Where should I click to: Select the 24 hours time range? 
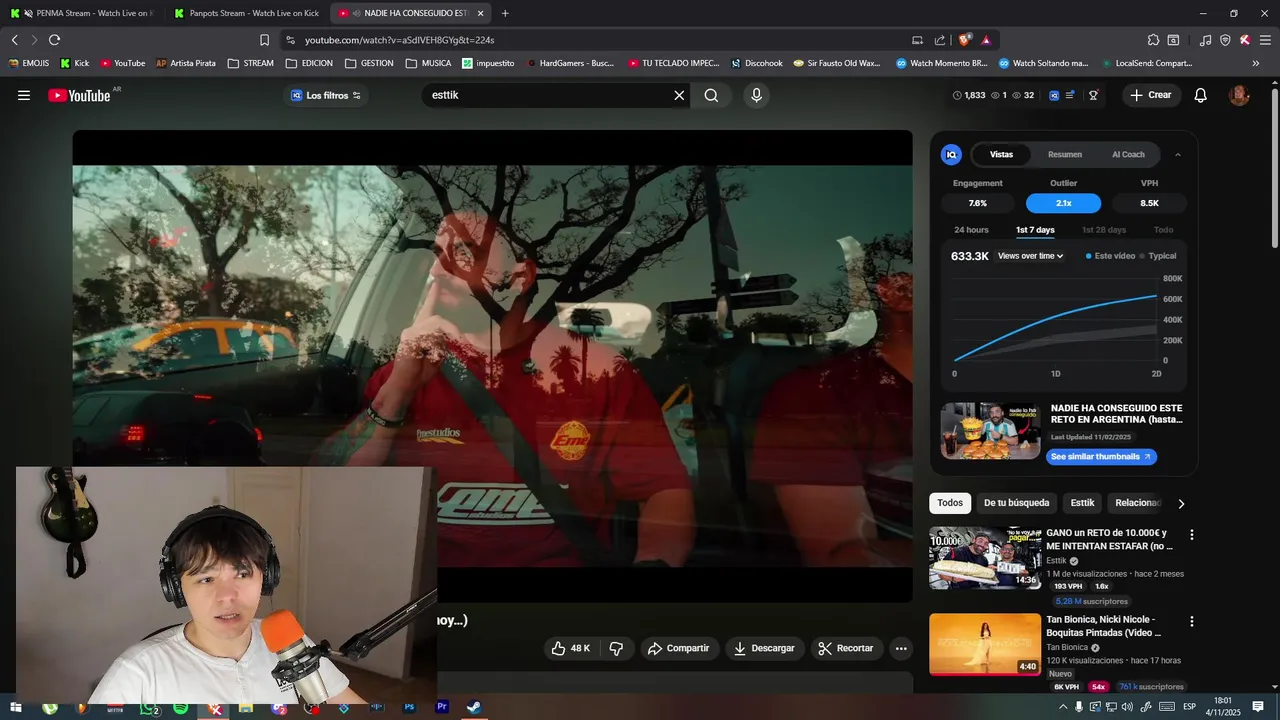971,230
